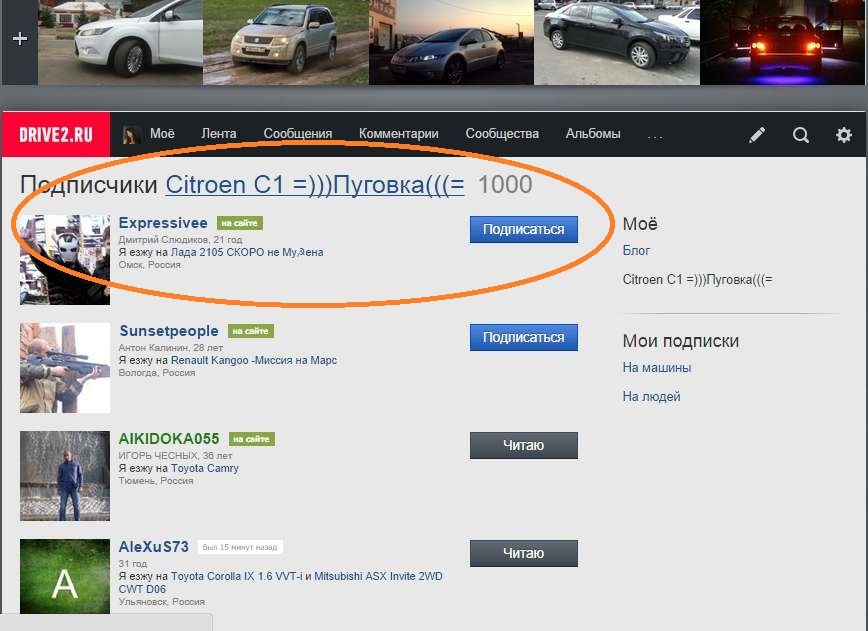Click the Вологда, Россия location text

click(157, 373)
